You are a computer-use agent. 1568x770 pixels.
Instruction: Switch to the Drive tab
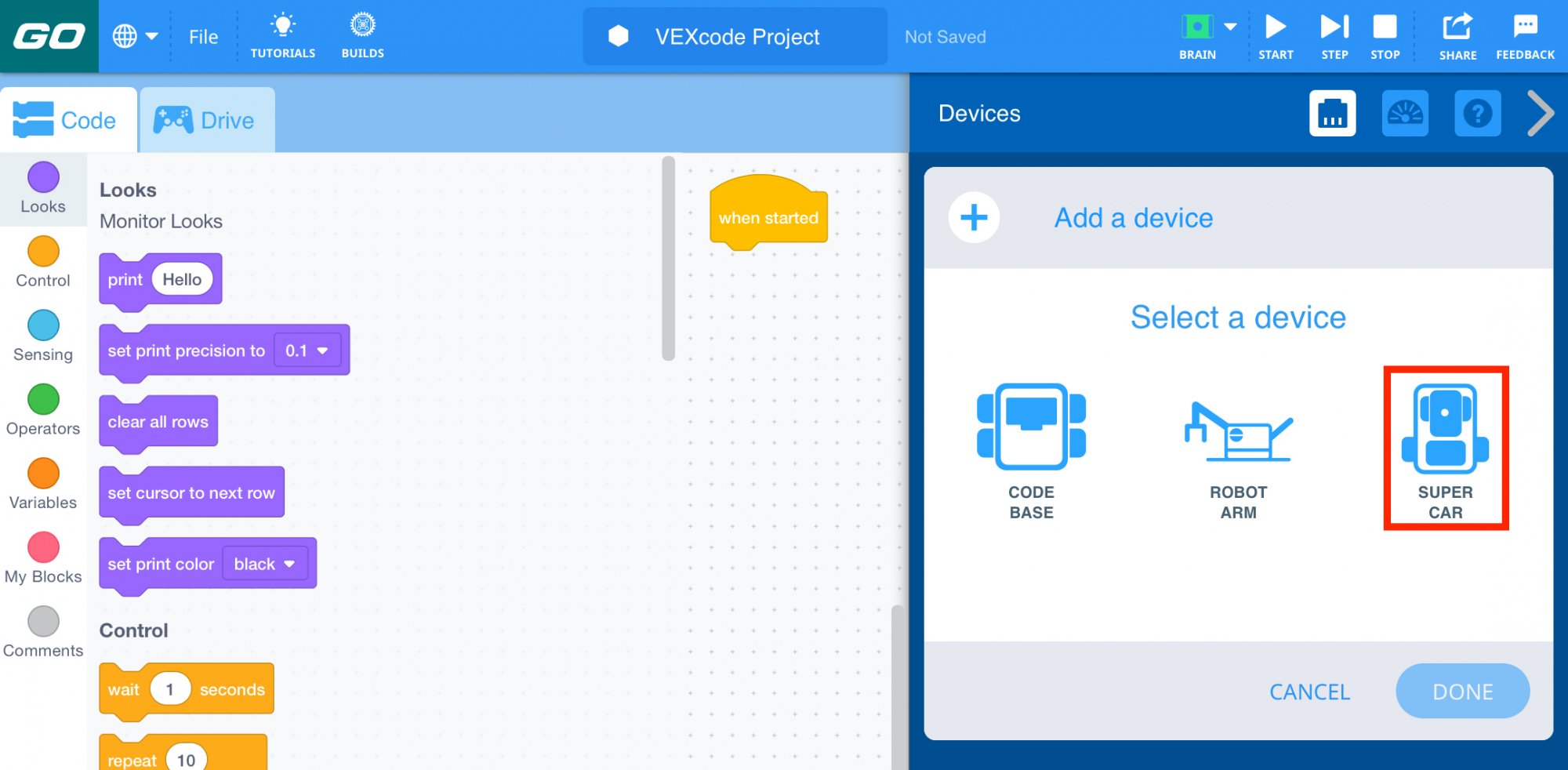[x=207, y=120]
